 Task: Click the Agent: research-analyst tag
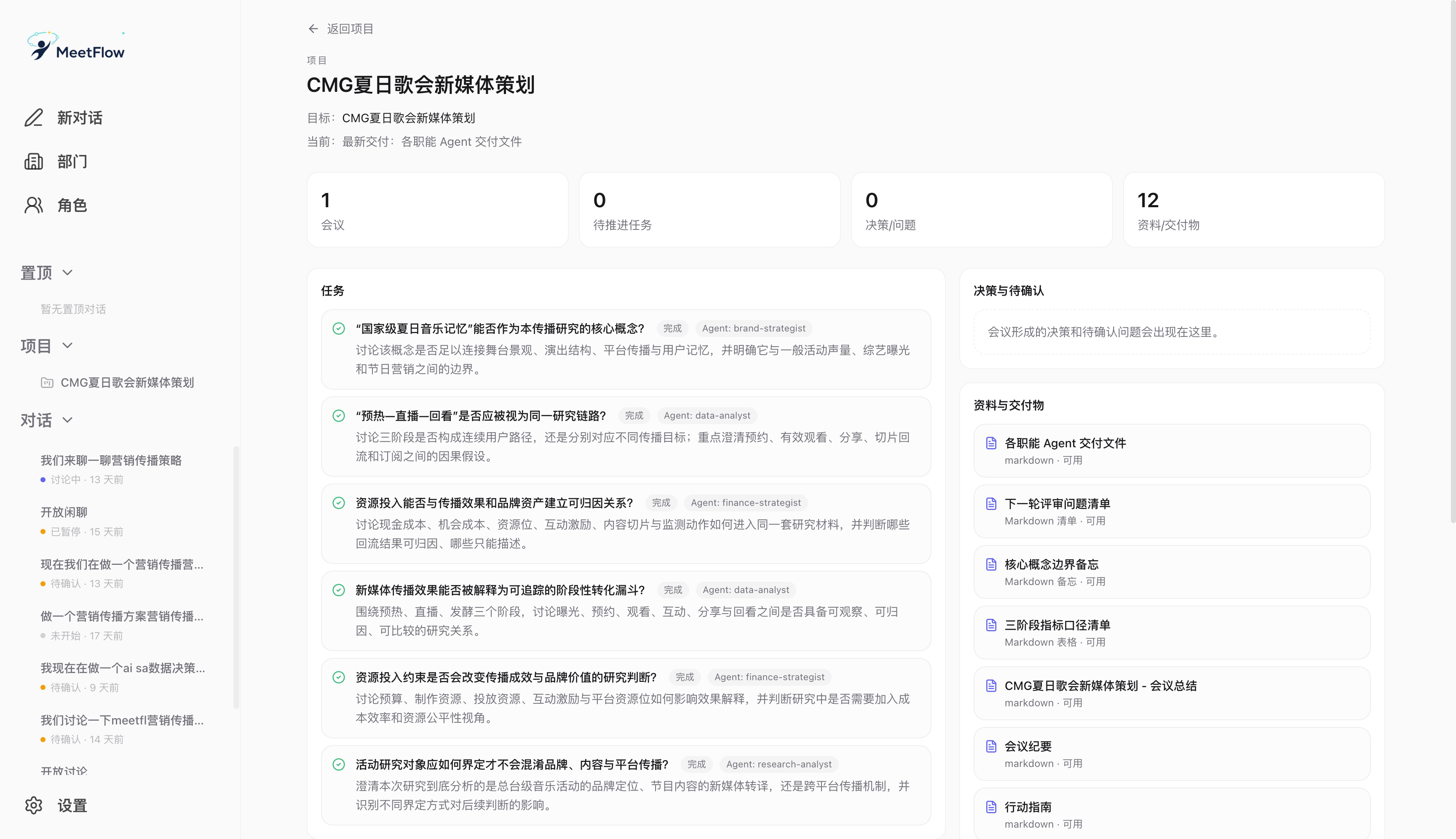click(779, 764)
